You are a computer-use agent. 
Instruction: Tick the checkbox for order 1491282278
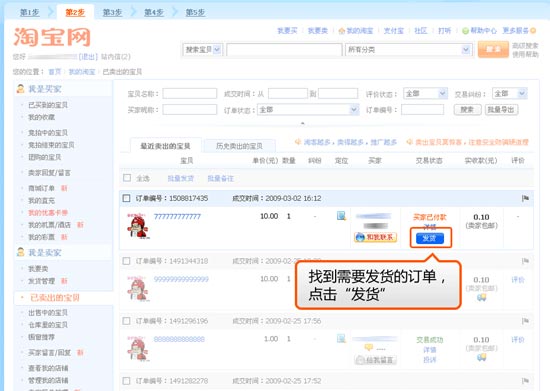126,381
